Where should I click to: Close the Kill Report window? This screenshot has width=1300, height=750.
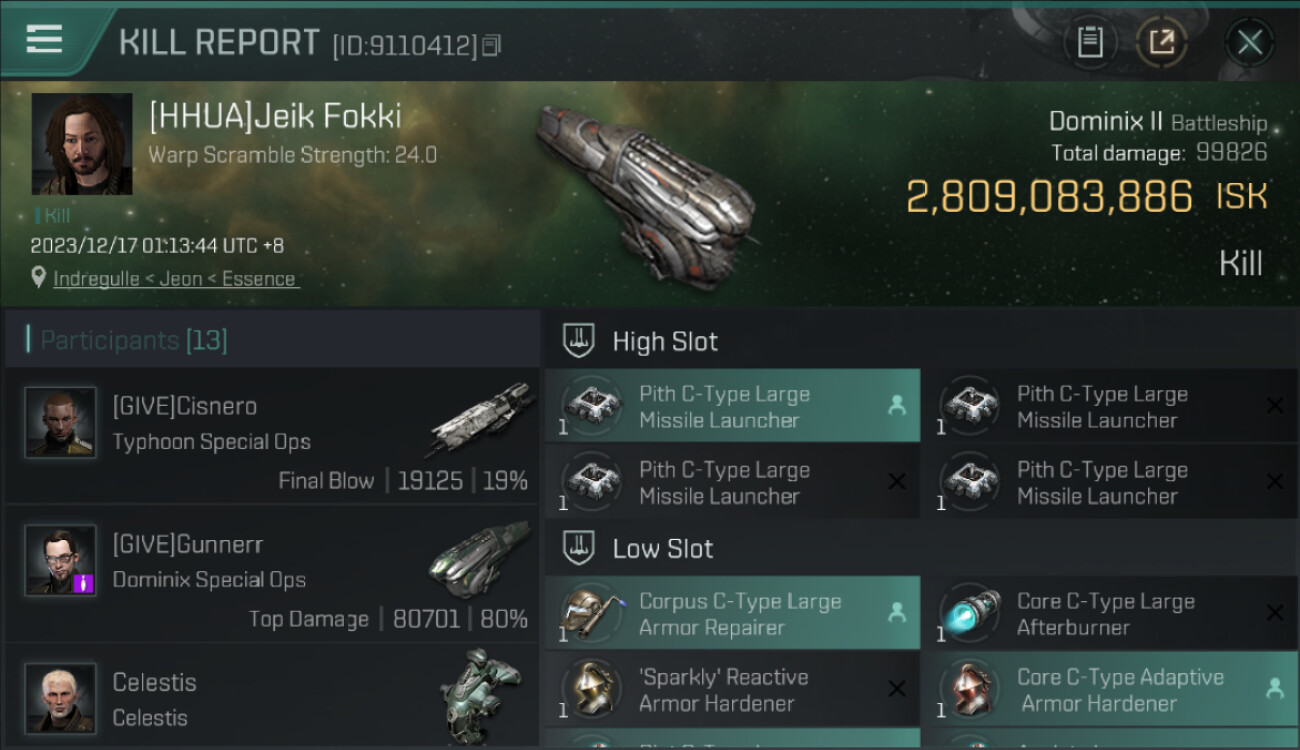(x=1249, y=42)
